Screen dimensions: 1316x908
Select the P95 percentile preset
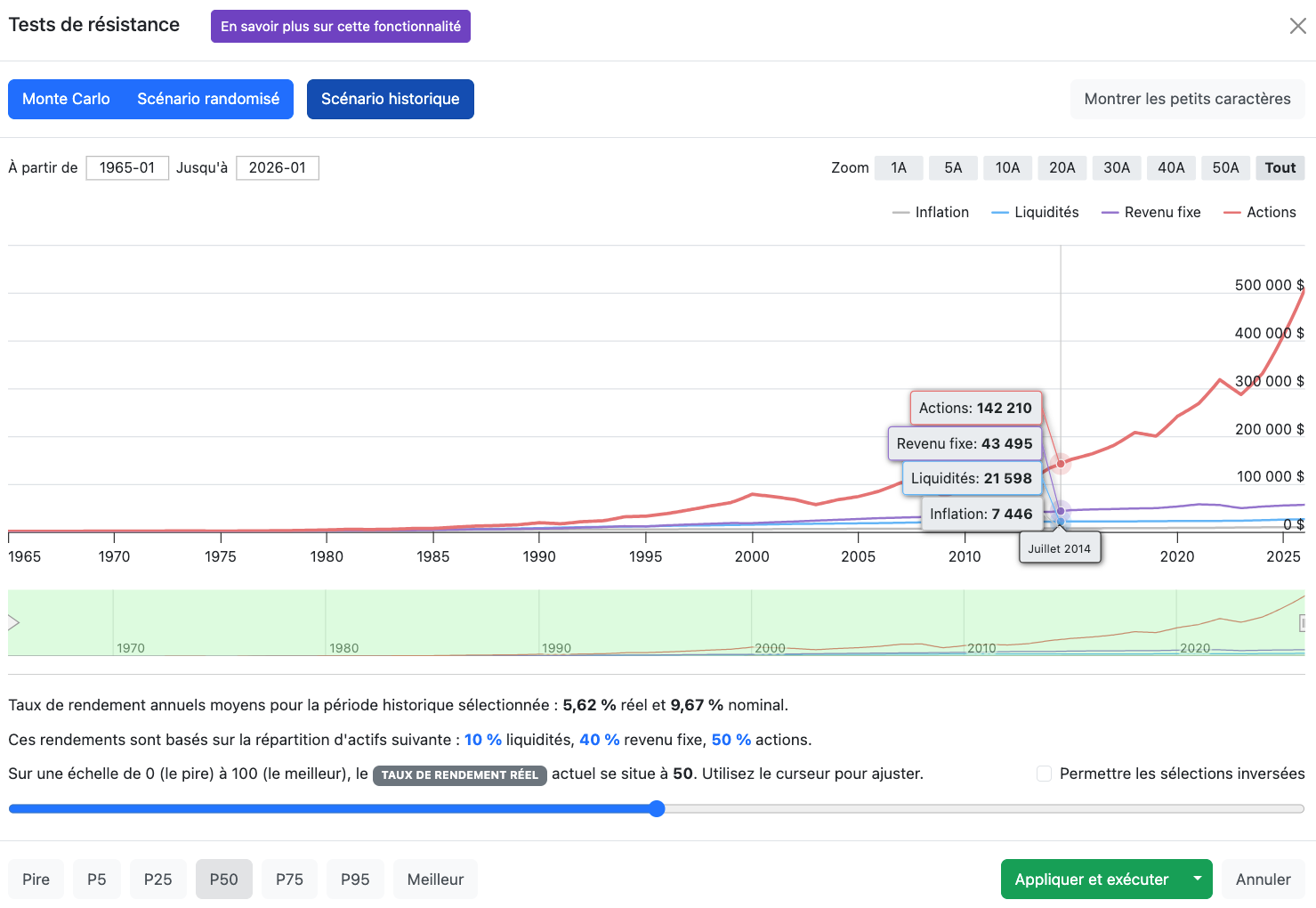pyautogui.click(x=355, y=879)
